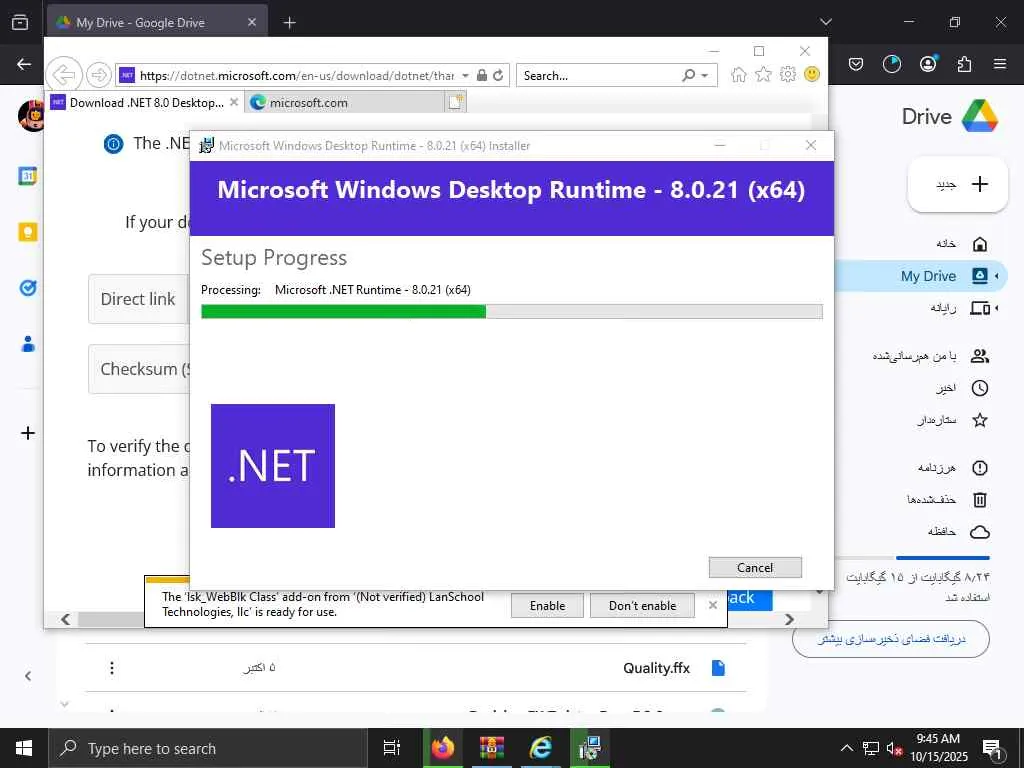Image resolution: width=1024 pixels, height=768 pixels.
Task: Click the IE Search box
Action: click(598, 76)
